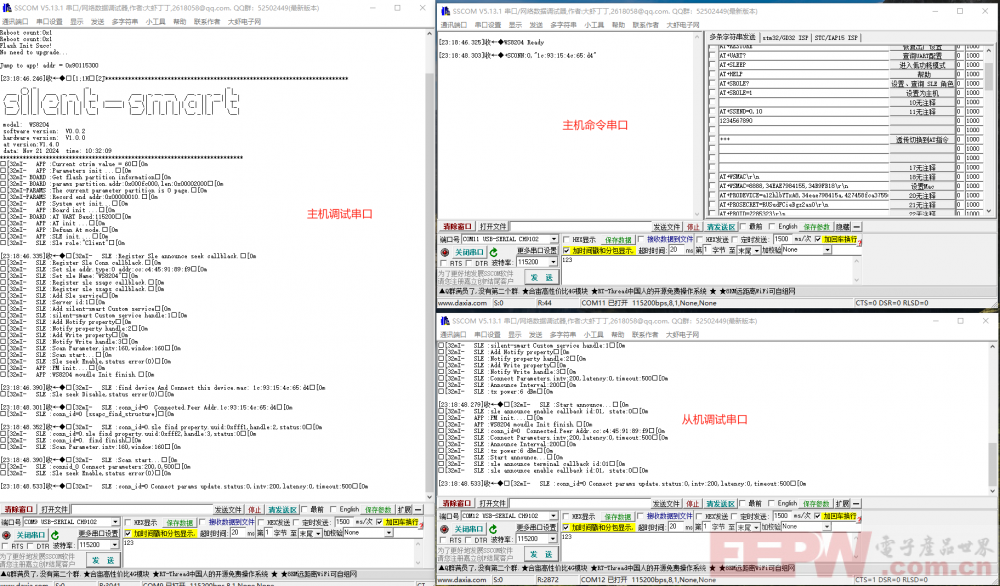Click 超时时间 20 ms field in COM12 window
The image size is (1000, 586).
(676, 527)
